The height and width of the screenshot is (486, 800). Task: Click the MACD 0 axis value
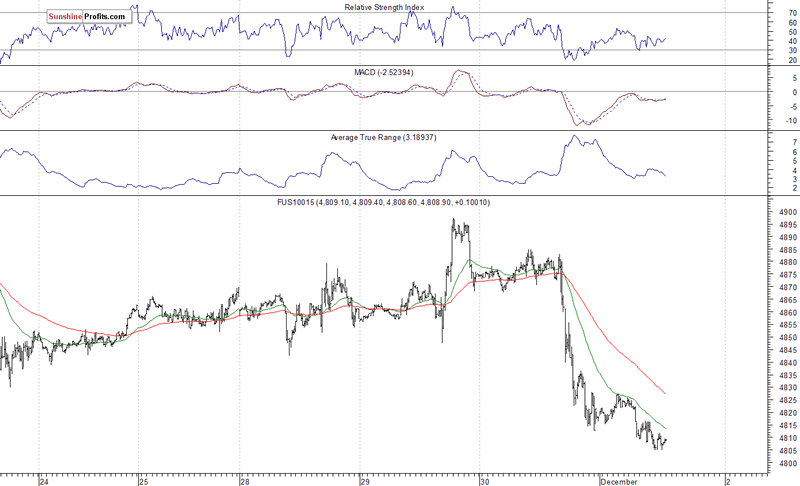pyautogui.click(x=794, y=92)
